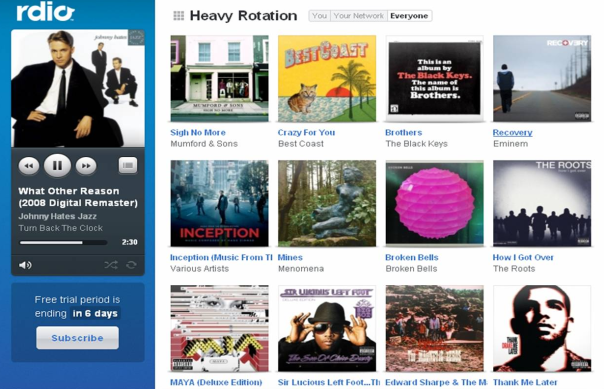Skip forward to the next track
Viewport: 604px width, 389px height.
tap(86, 166)
